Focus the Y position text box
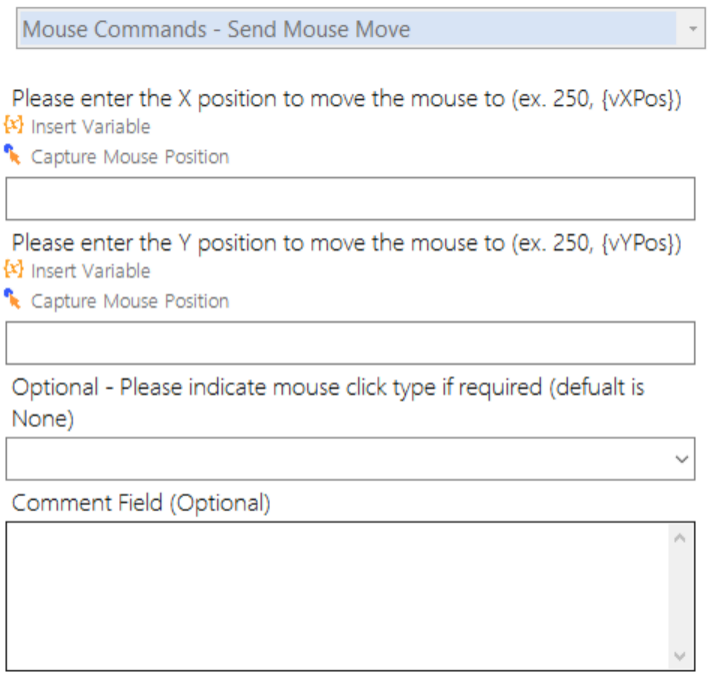710x678 pixels. click(350, 343)
